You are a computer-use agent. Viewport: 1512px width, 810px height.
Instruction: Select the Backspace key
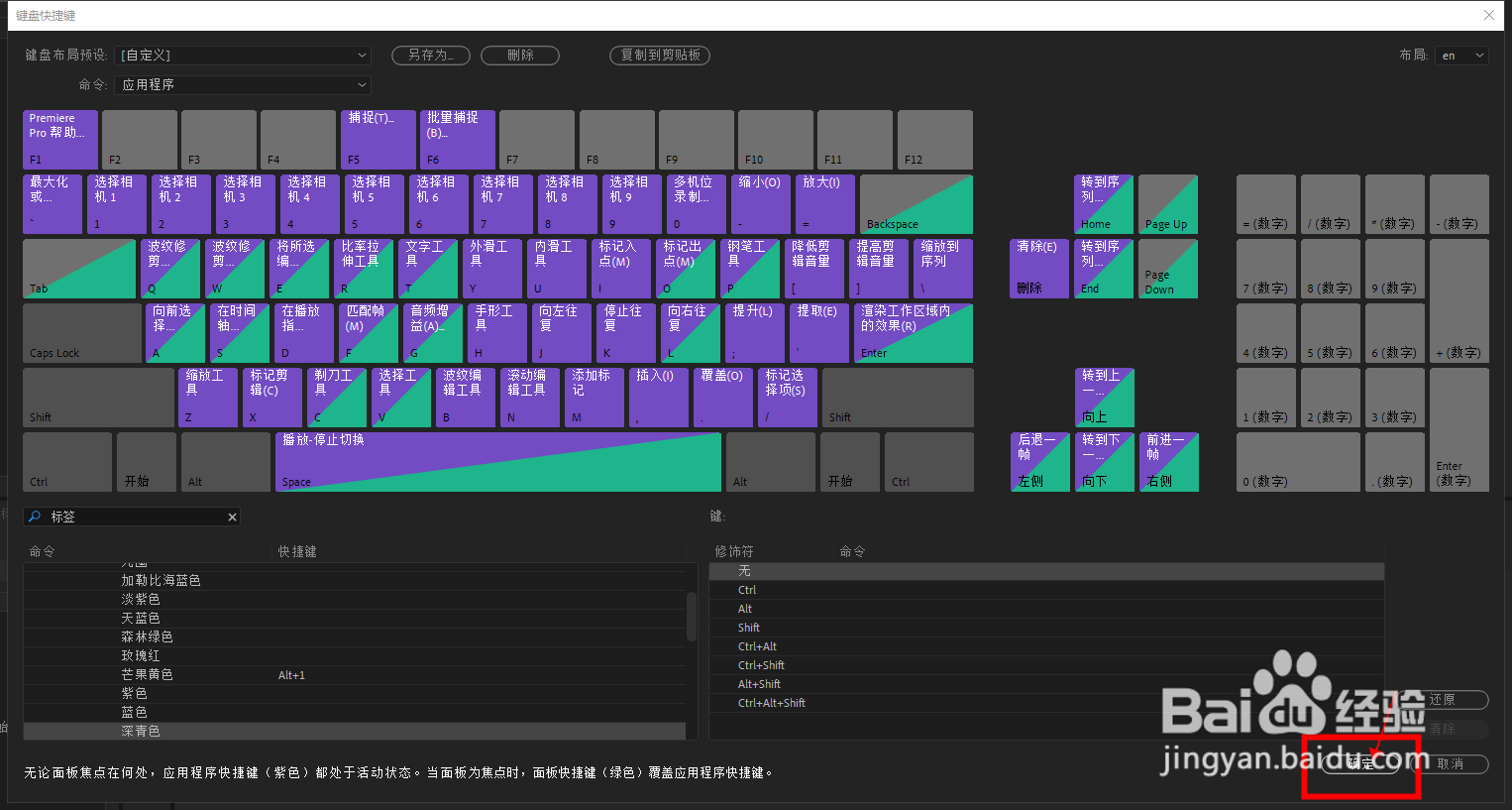(917, 204)
